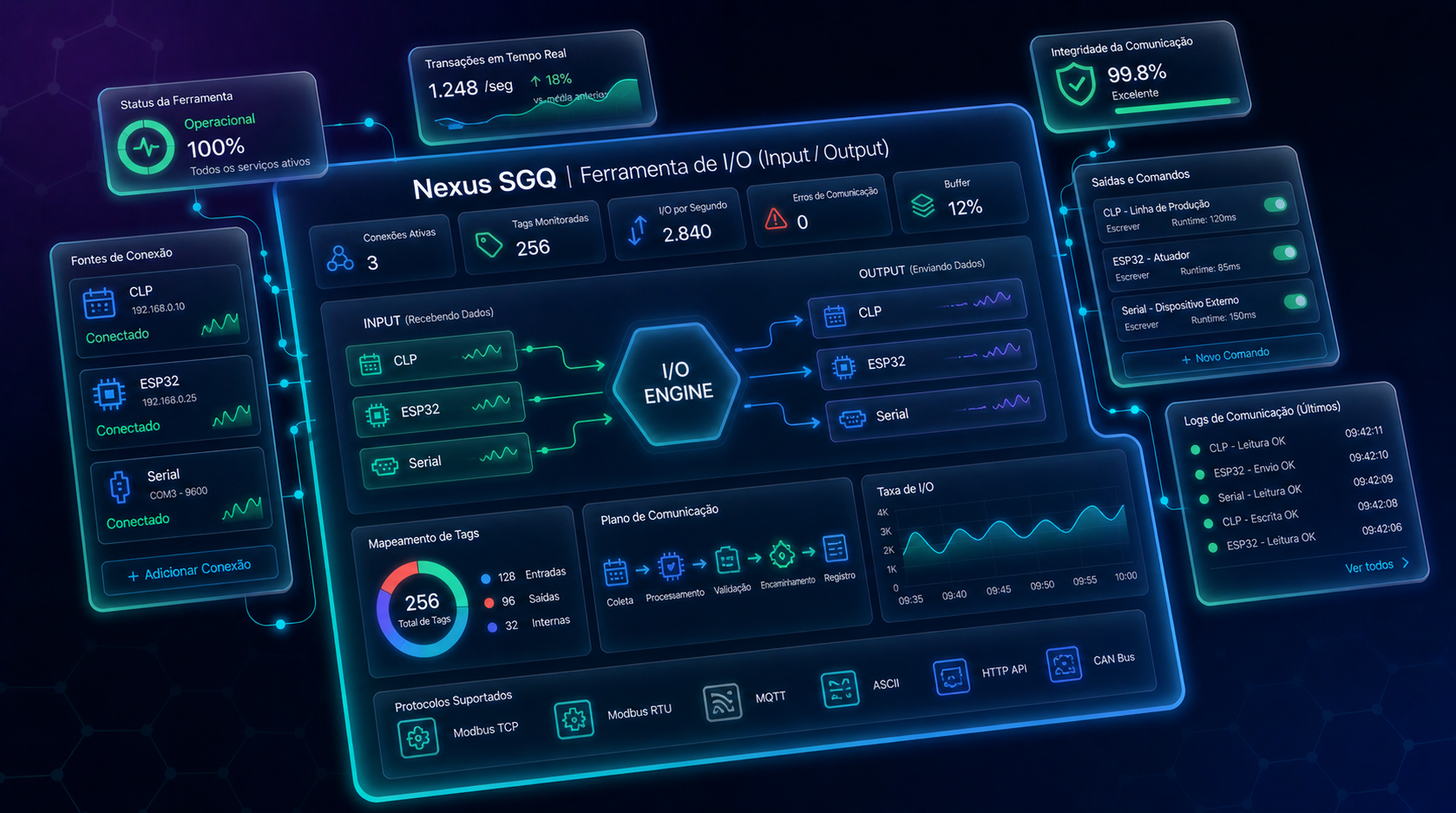Viewport: 1456px width, 813px height.
Task: Click the Integridade da Comunicação shield icon
Action: 1077,83
